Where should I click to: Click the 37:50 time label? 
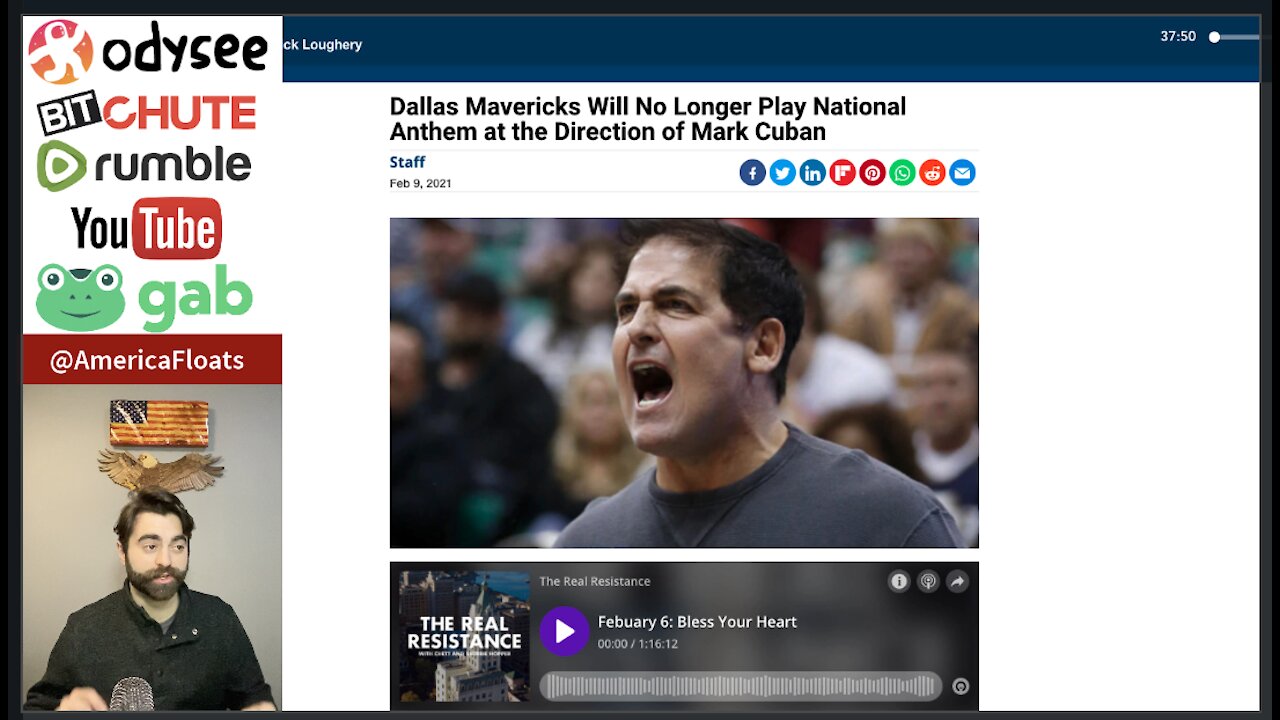coord(1178,36)
